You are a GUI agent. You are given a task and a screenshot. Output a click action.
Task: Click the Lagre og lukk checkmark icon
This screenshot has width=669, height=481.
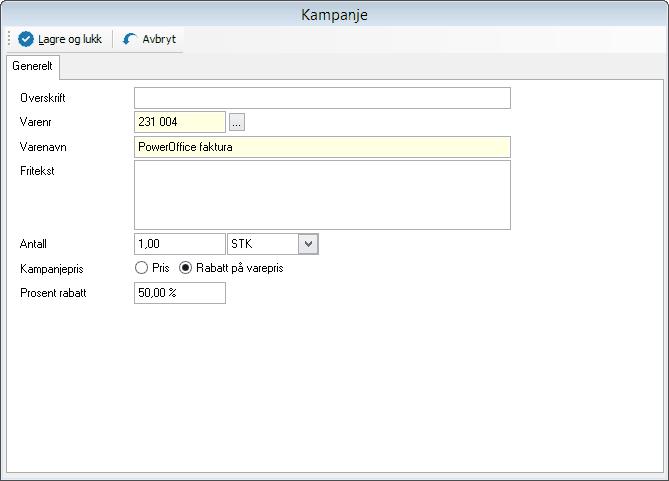click(x=26, y=39)
